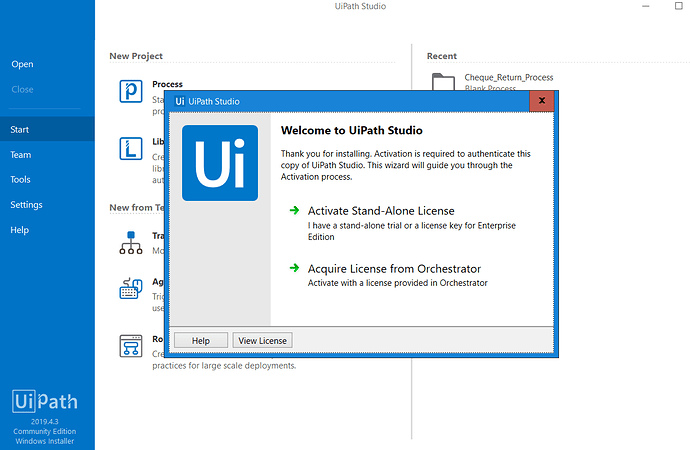
Task: Pick the Agent Process keyboard-mouse icon
Action: (x=131, y=289)
